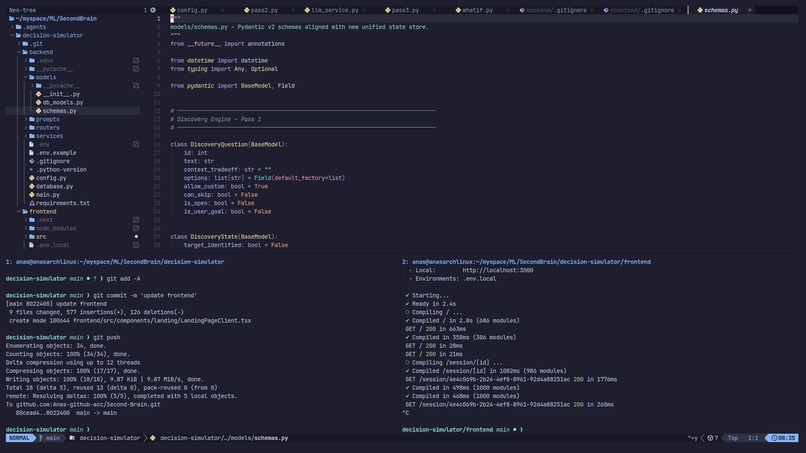Click the ignored marker next to .venv
The image size is (806, 453).
click(136, 61)
